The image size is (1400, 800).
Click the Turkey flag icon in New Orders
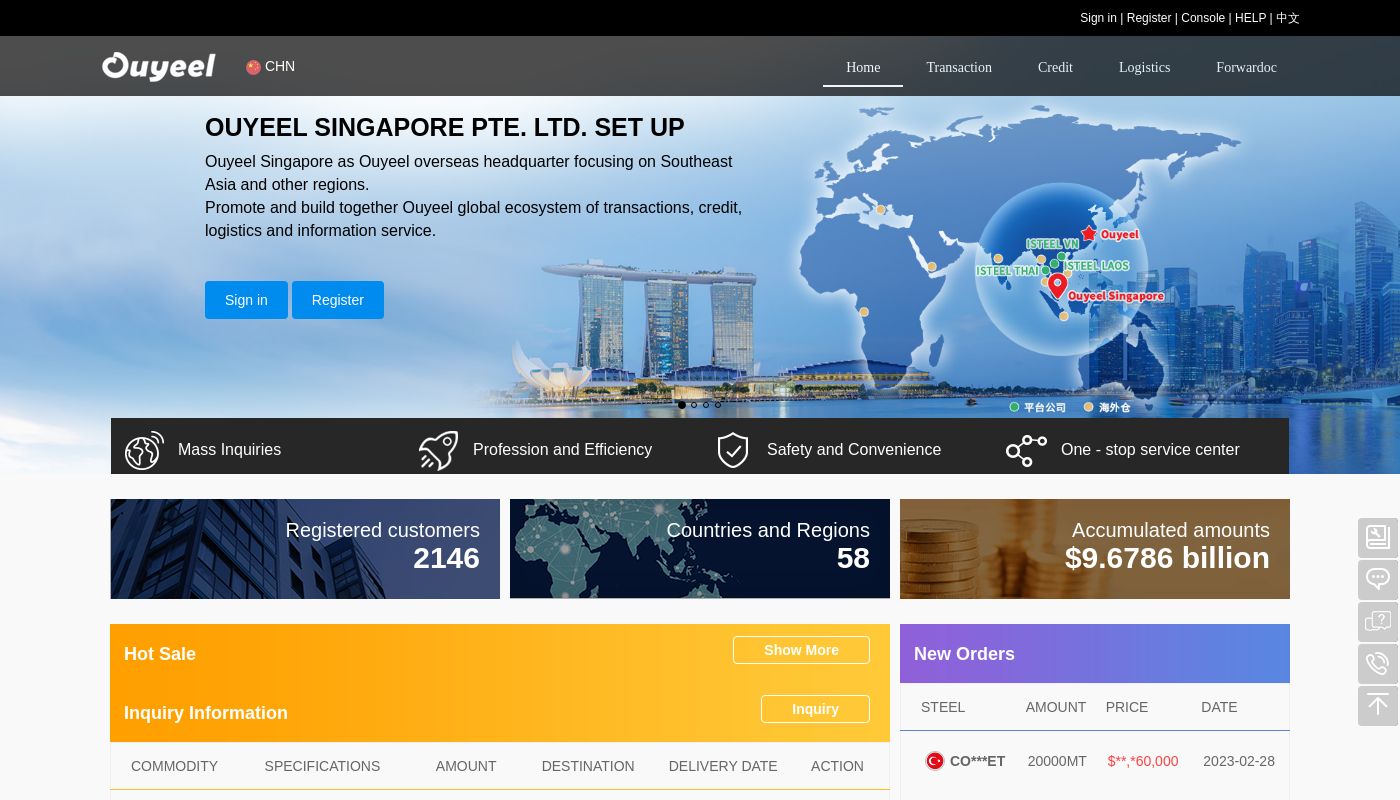pyautogui.click(x=934, y=761)
